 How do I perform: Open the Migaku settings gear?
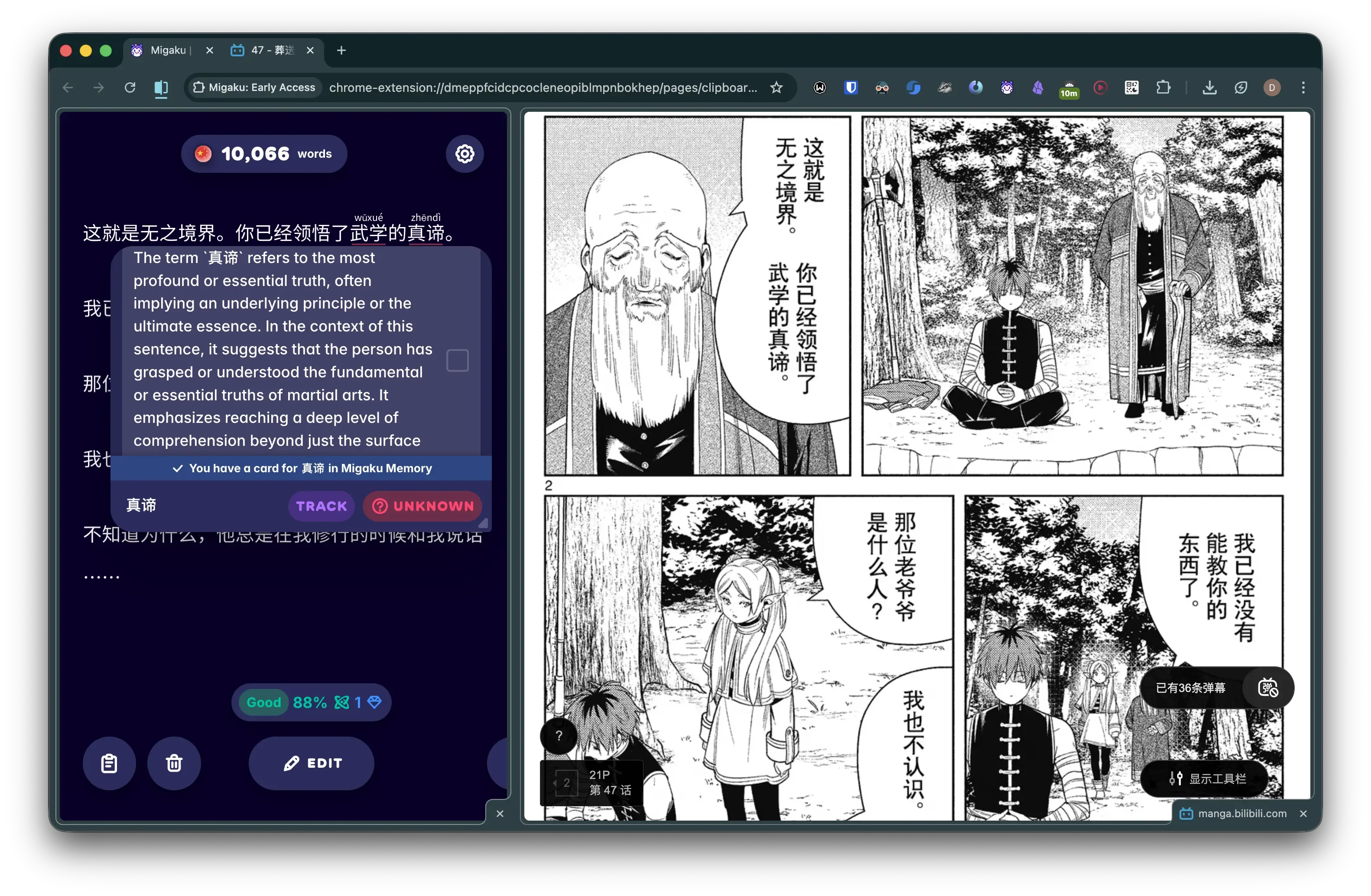click(465, 154)
